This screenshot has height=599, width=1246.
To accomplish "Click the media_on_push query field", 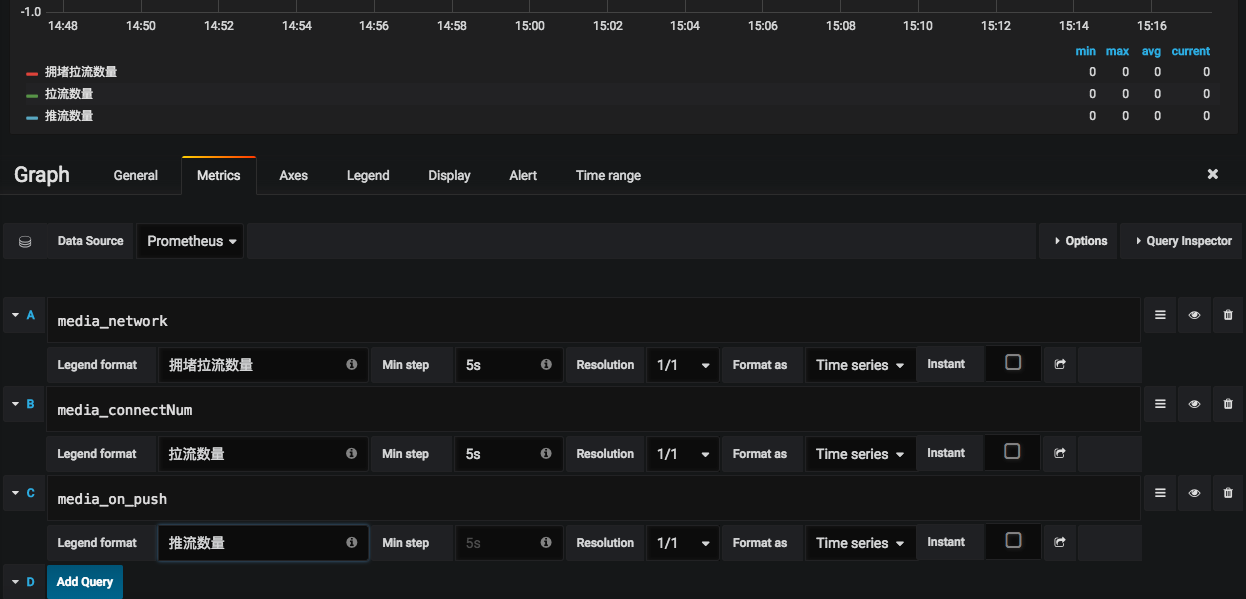I will click(594, 498).
